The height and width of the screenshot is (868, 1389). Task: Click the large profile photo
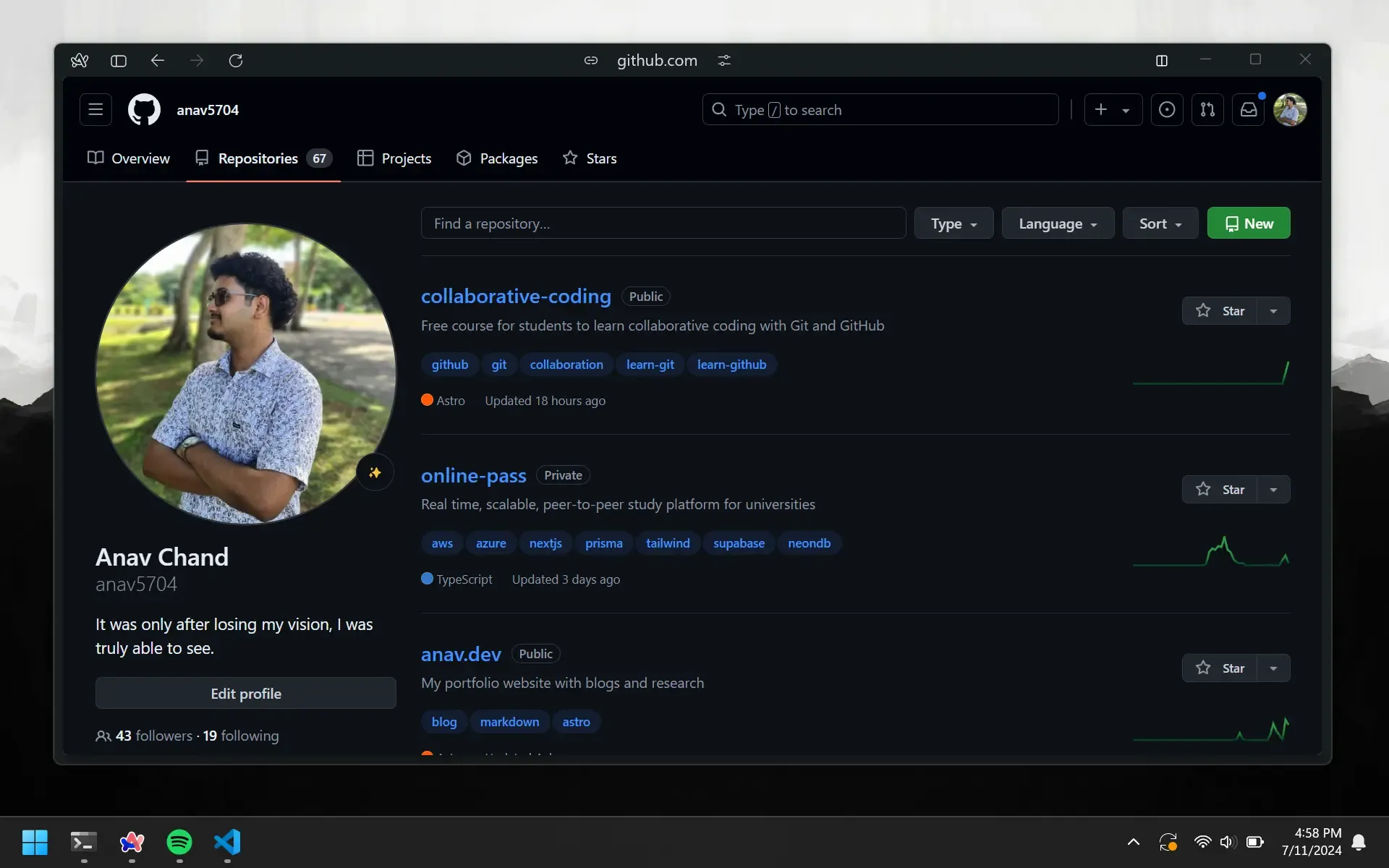coord(246,373)
